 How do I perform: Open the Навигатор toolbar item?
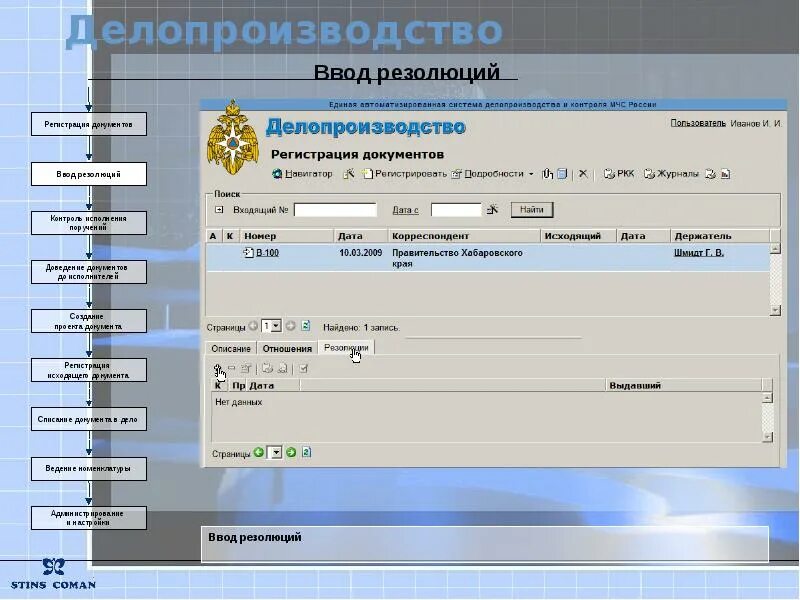(x=303, y=174)
